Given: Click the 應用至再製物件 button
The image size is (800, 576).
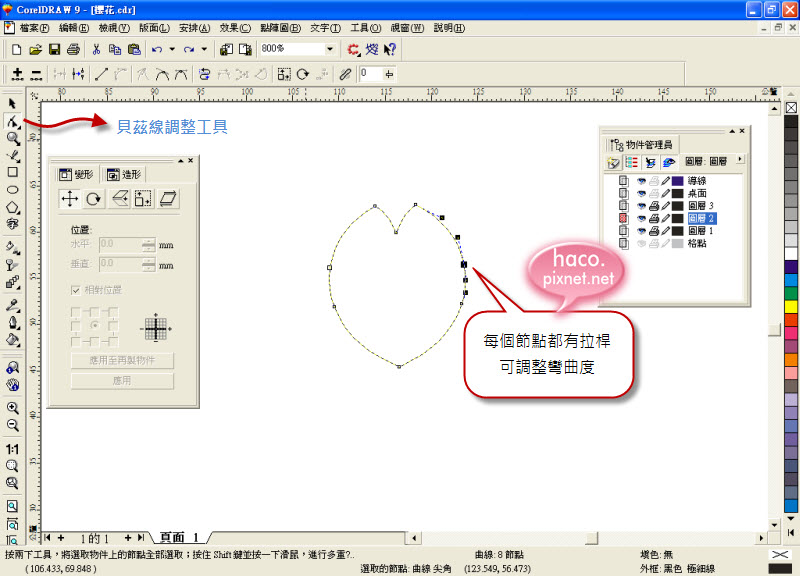Looking at the screenshot, I should [x=122, y=360].
